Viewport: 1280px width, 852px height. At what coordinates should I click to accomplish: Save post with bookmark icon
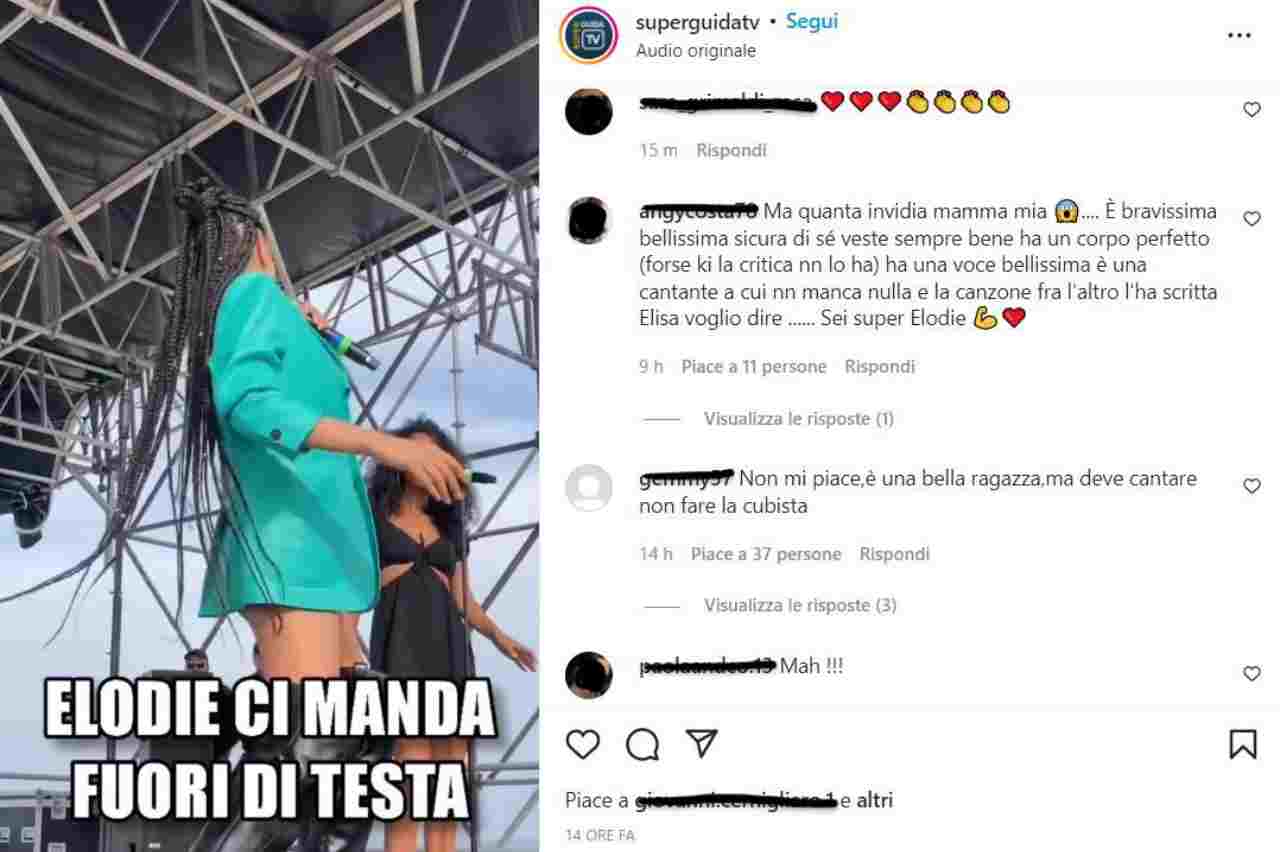pyautogui.click(x=1242, y=743)
